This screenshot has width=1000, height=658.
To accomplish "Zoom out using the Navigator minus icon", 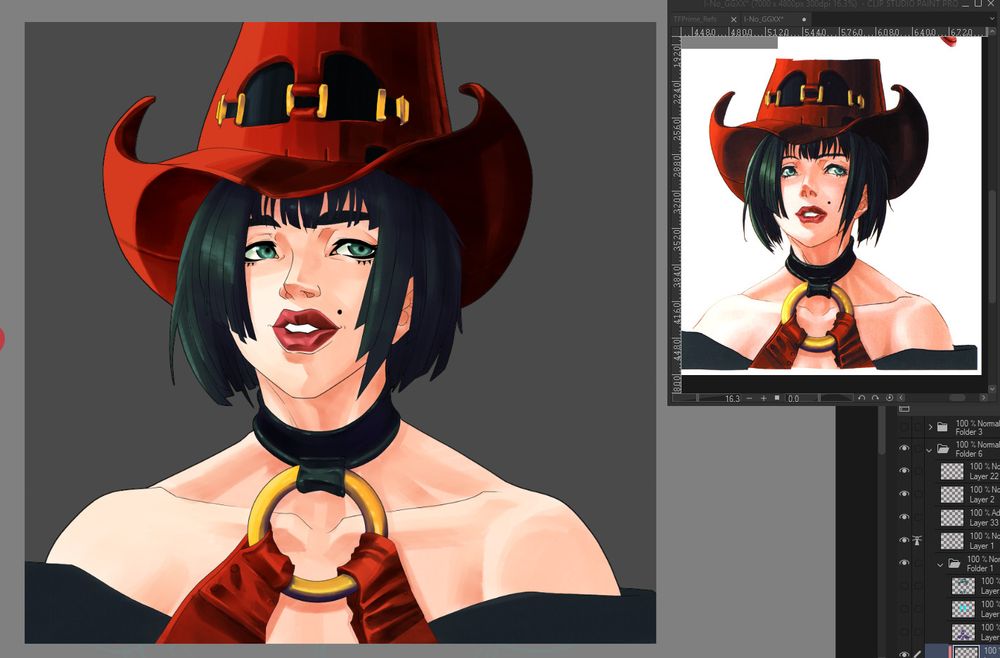I will pyautogui.click(x=749, y=398).
